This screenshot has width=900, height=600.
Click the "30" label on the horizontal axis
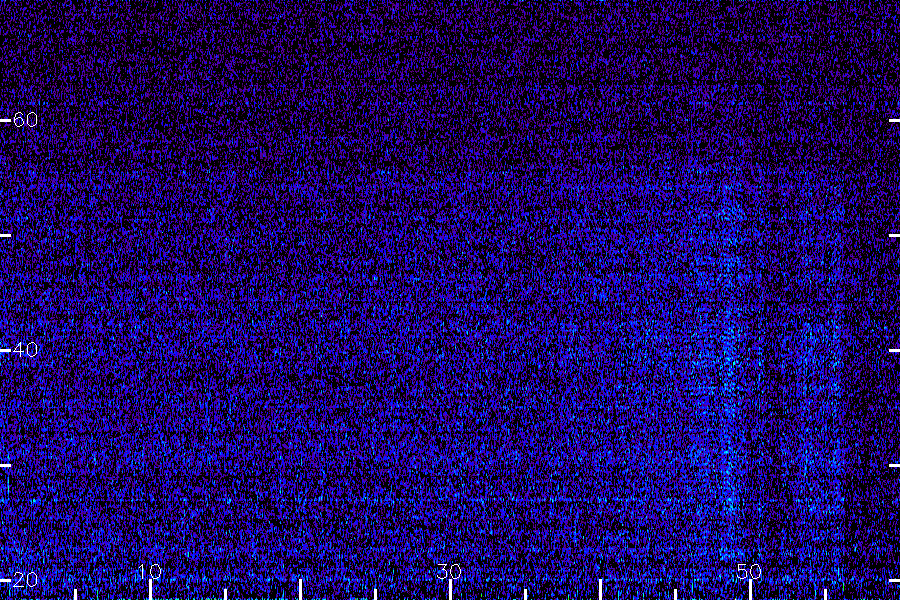(x=449, y=571)
